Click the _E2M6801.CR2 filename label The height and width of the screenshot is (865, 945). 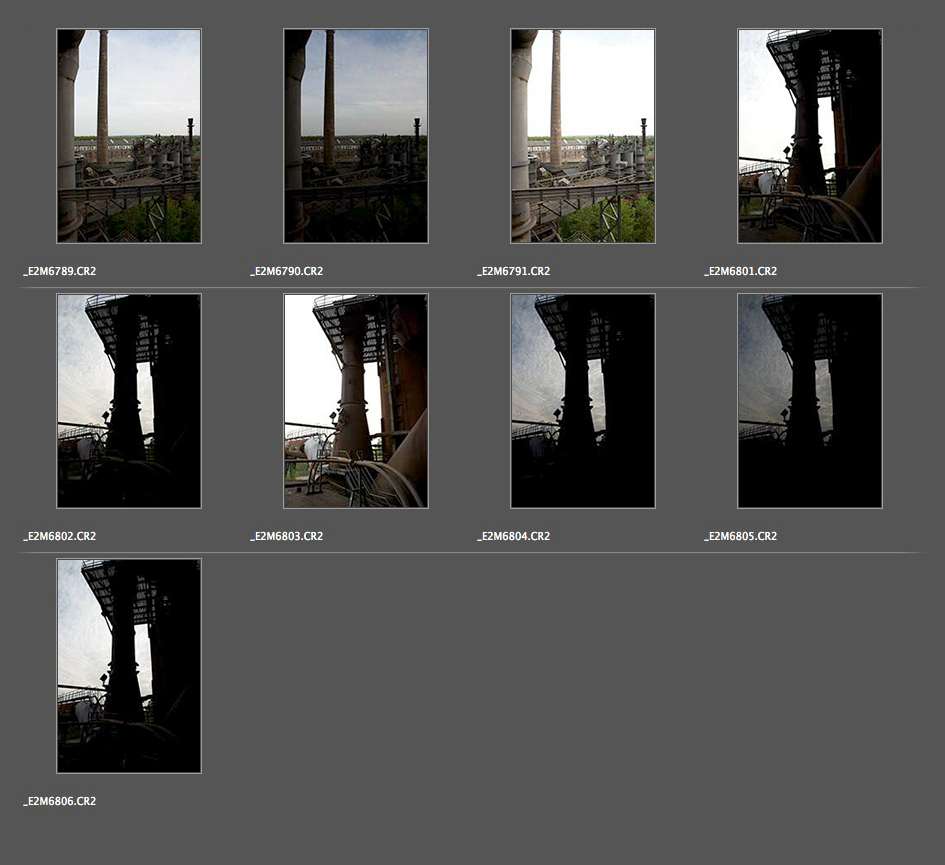tap(741, 272)
